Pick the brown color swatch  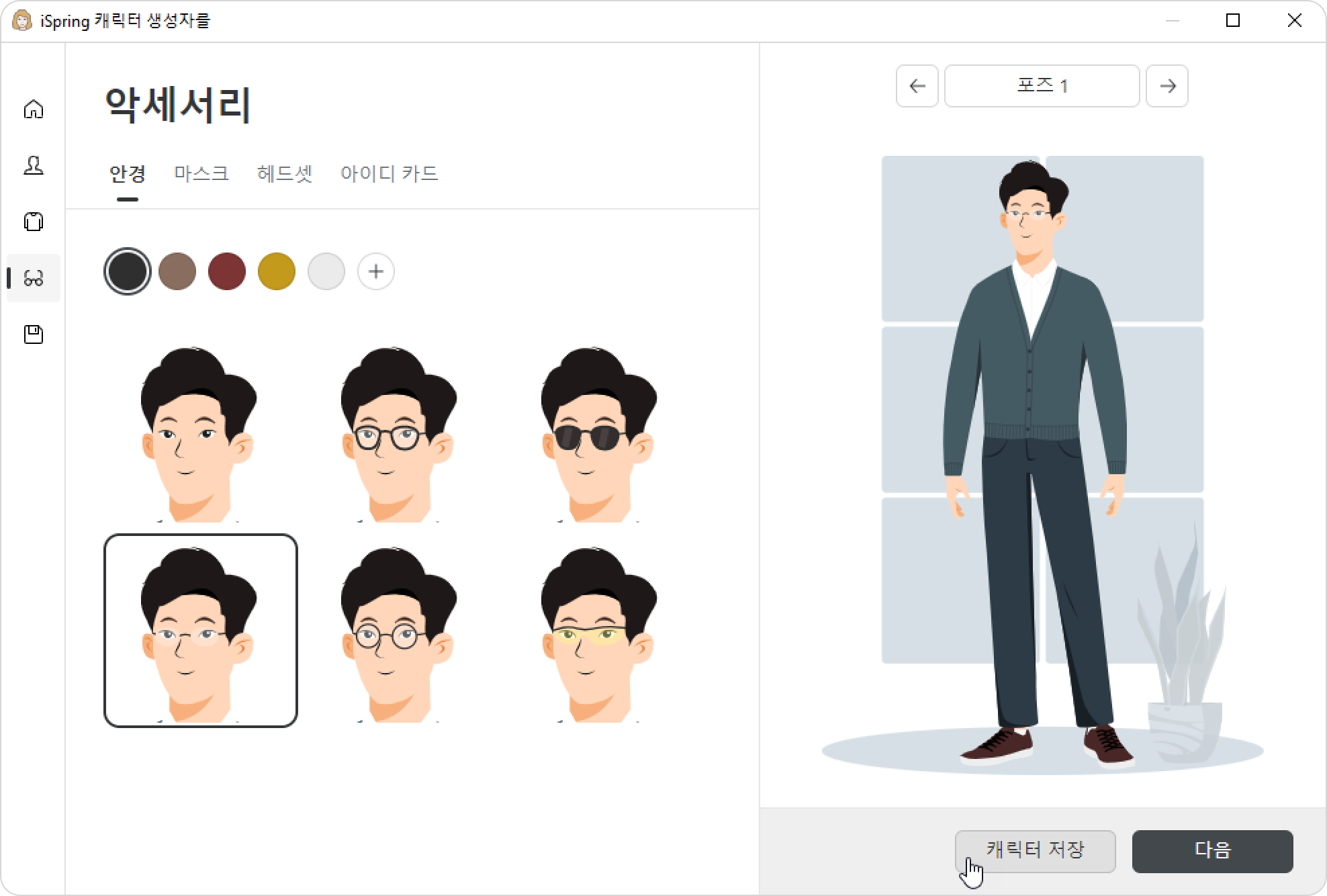tap(177, 271)
